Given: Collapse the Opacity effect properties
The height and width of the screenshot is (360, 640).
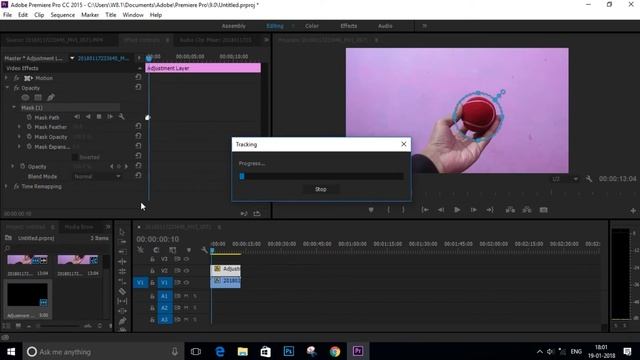Looking at the screenshot, I should [7, 88].
